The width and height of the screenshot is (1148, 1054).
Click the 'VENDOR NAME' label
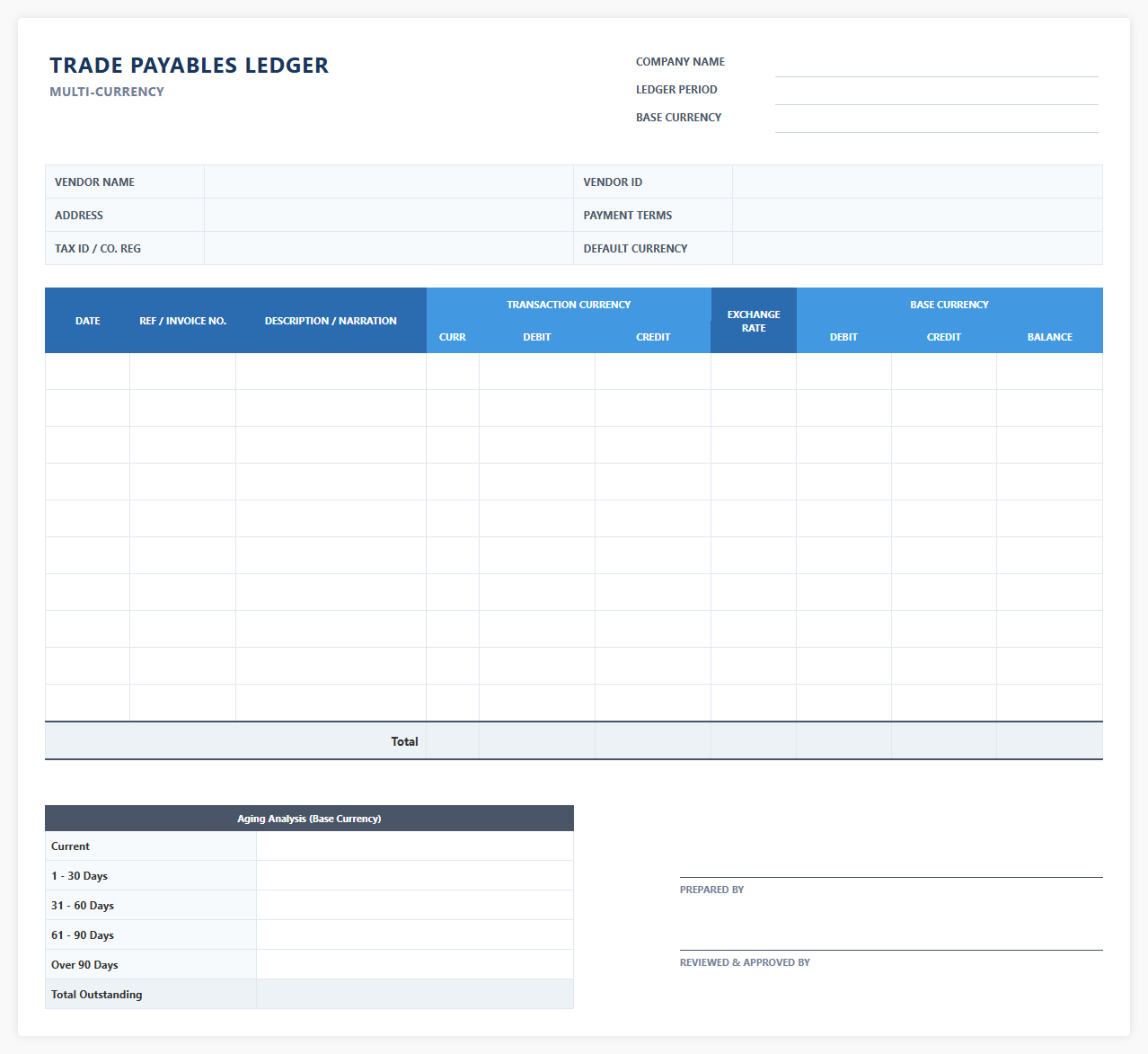[x=94, y=182]
